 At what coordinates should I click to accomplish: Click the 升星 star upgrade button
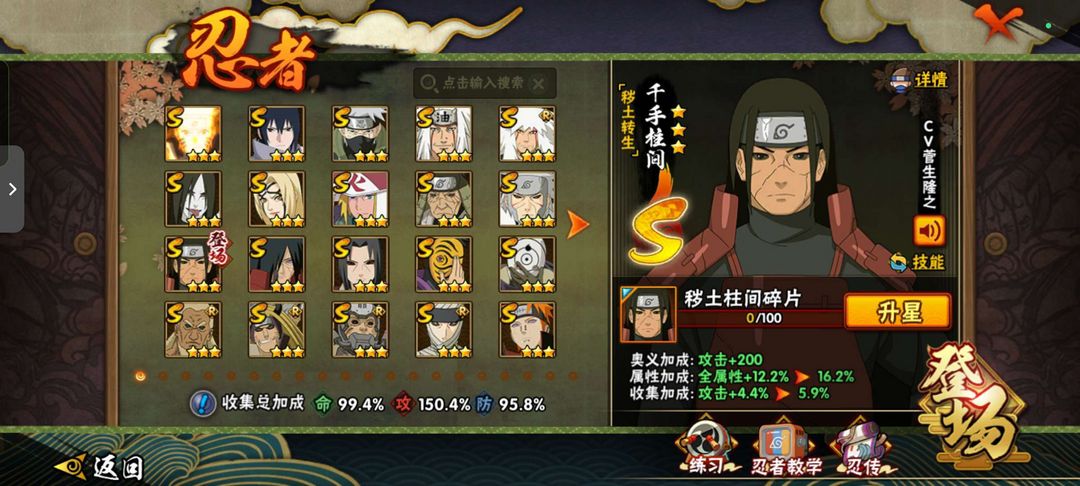[x=897, y=313]
